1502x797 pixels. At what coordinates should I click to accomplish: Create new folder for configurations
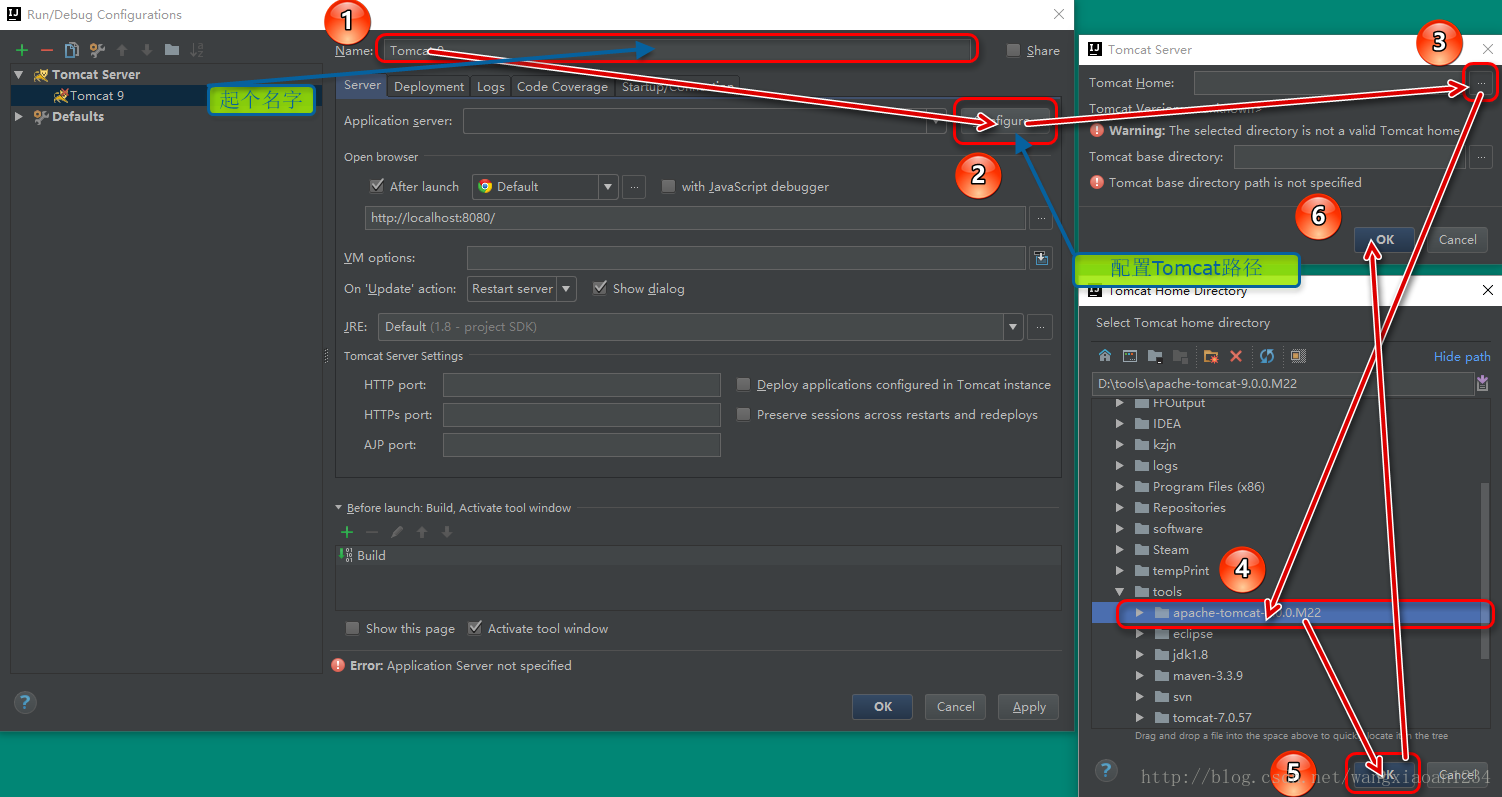click(172, 50)
